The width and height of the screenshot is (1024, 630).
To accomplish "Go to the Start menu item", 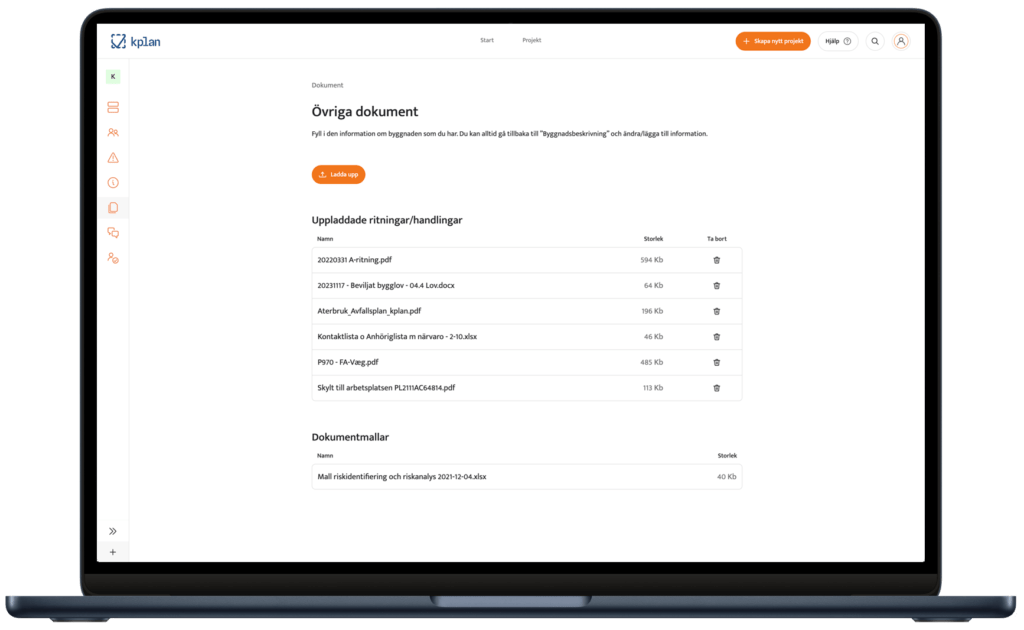I will coord(487,41).
